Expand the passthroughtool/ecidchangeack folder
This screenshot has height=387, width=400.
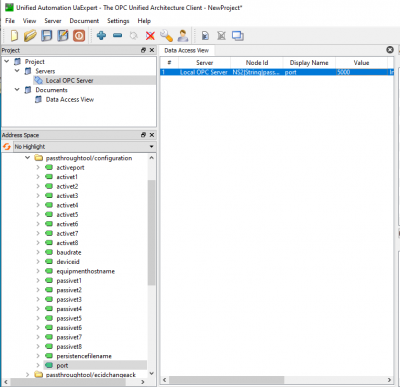pos(27,375)
